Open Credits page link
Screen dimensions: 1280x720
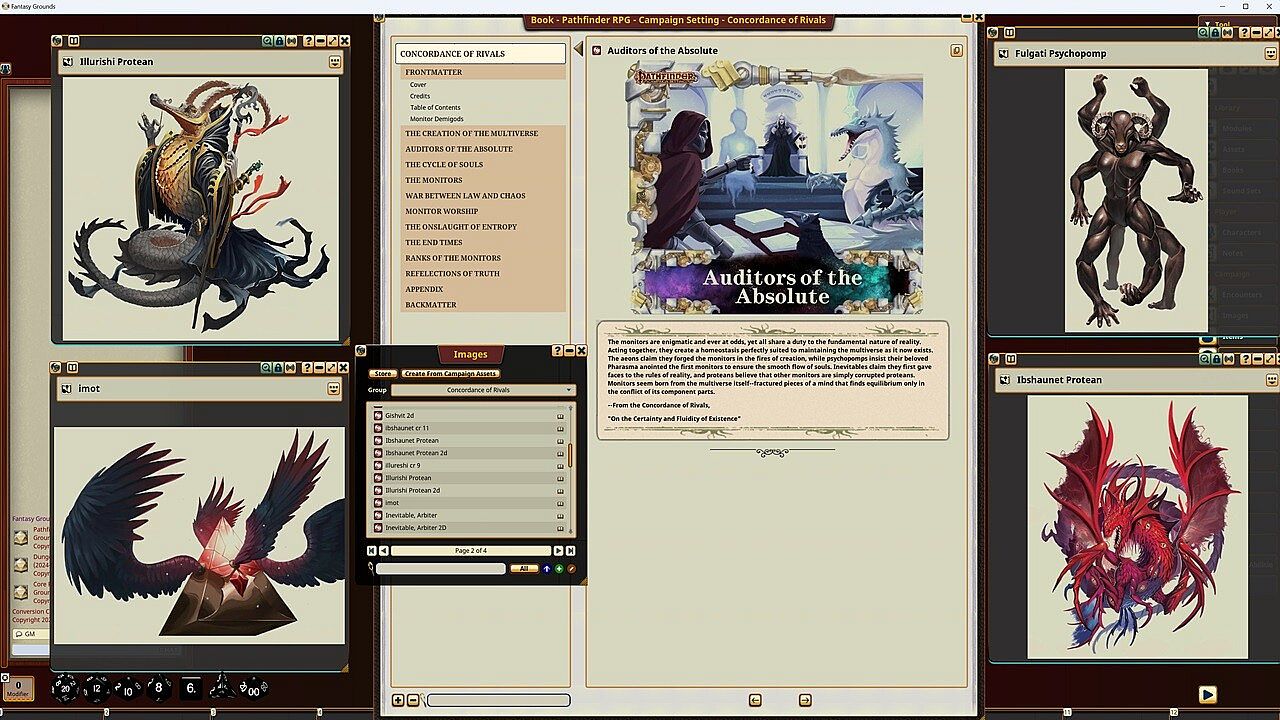[420, 96]
